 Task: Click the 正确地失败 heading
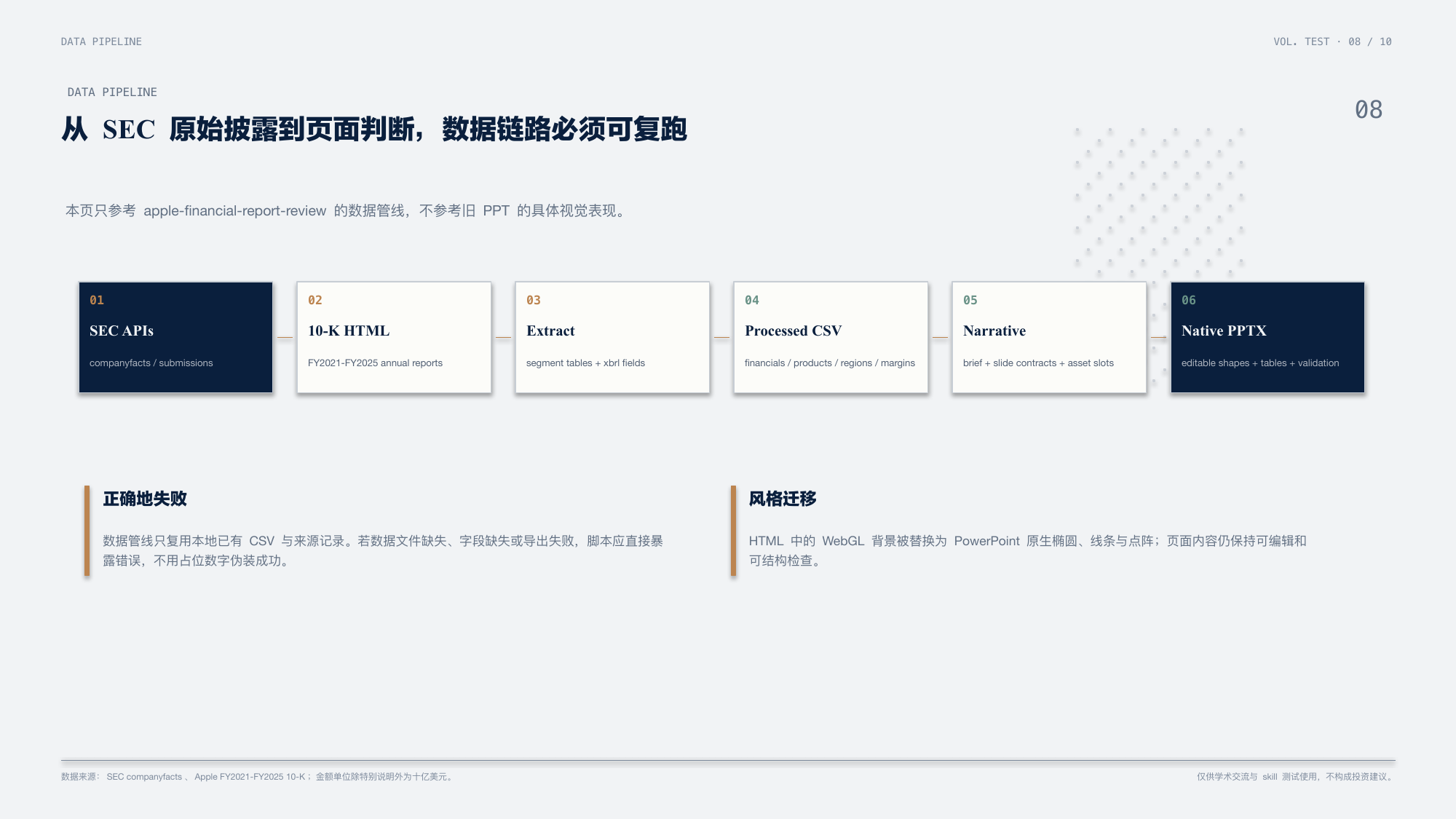145,499
